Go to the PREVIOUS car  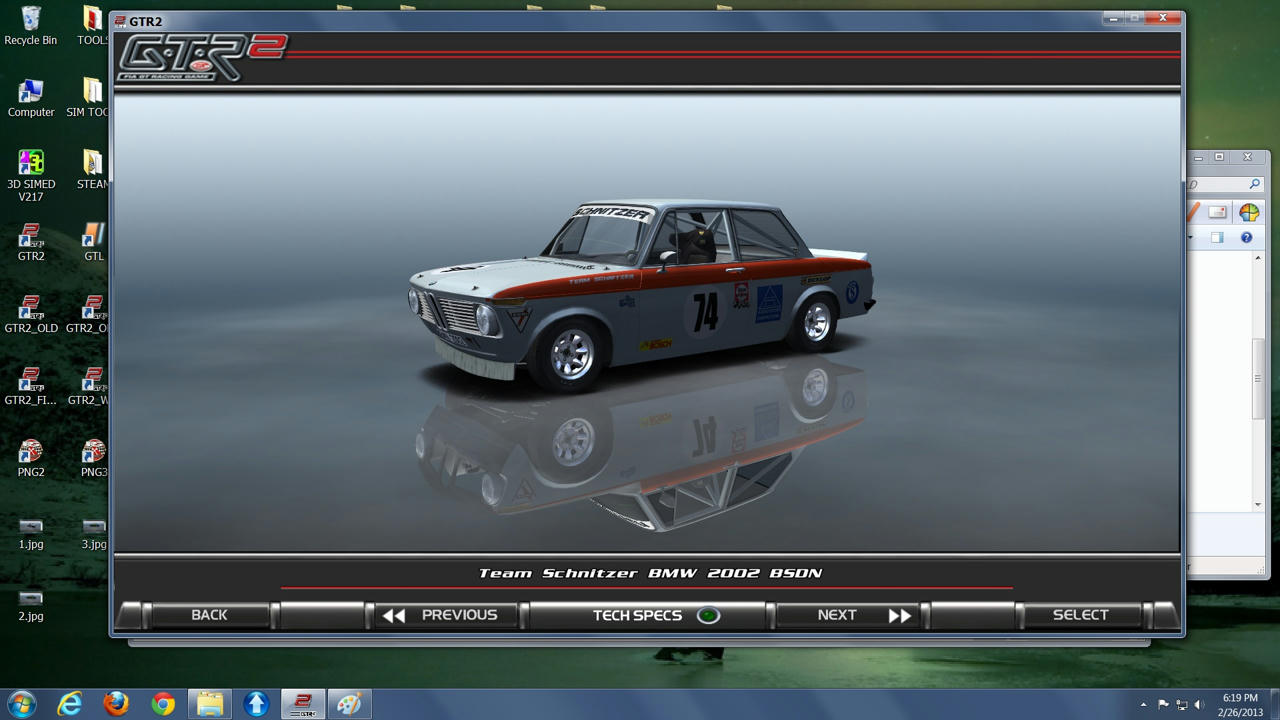tap(448, 615)
